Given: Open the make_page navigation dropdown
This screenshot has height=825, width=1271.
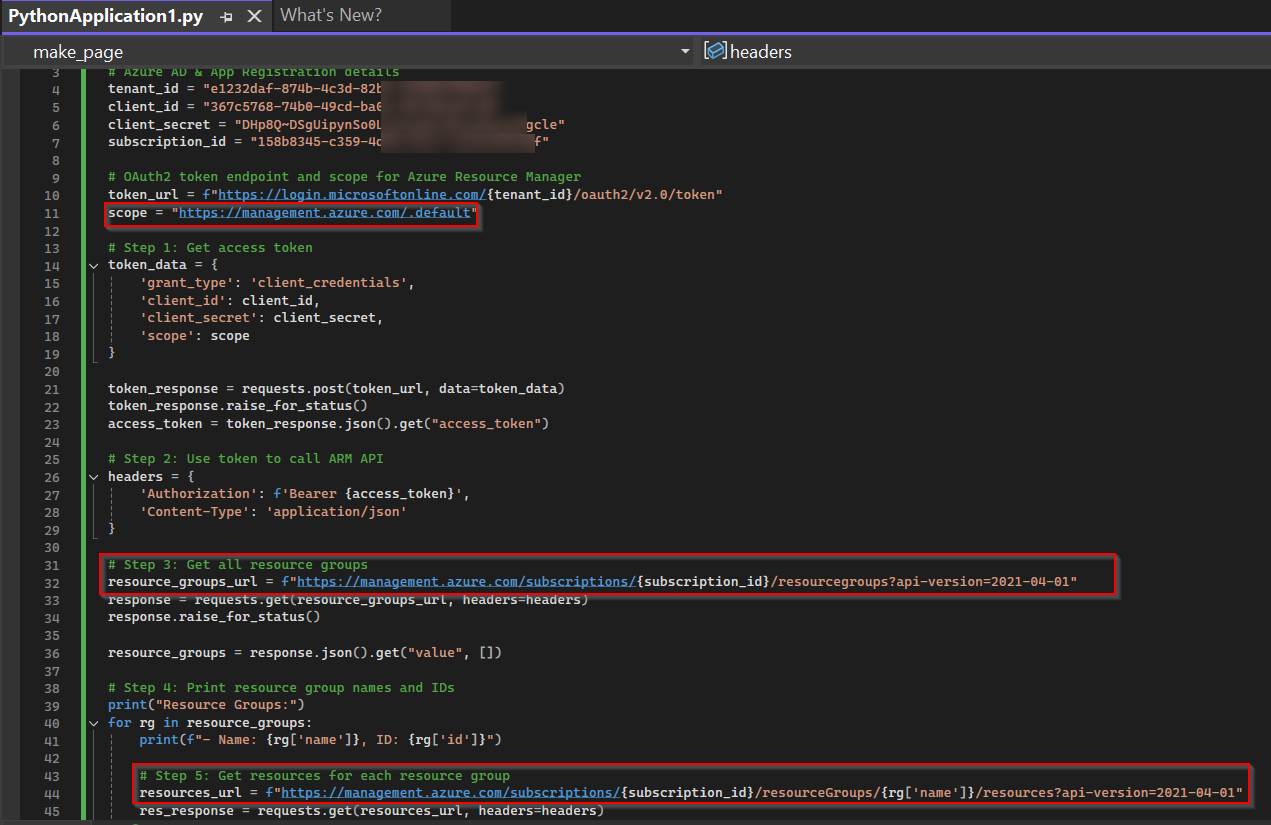Looking at the screenshot, I should click(348, 52).
